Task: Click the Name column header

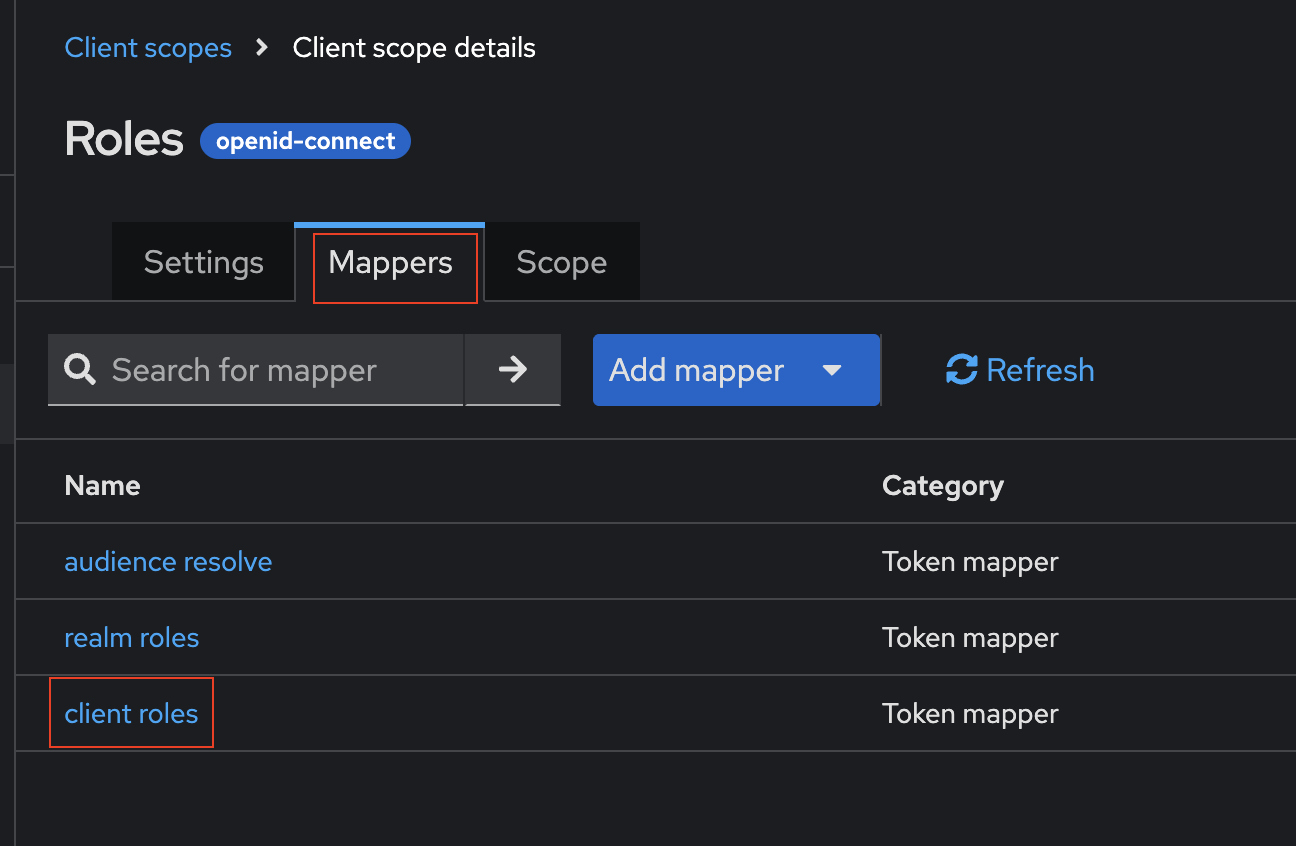Action: 102,486
